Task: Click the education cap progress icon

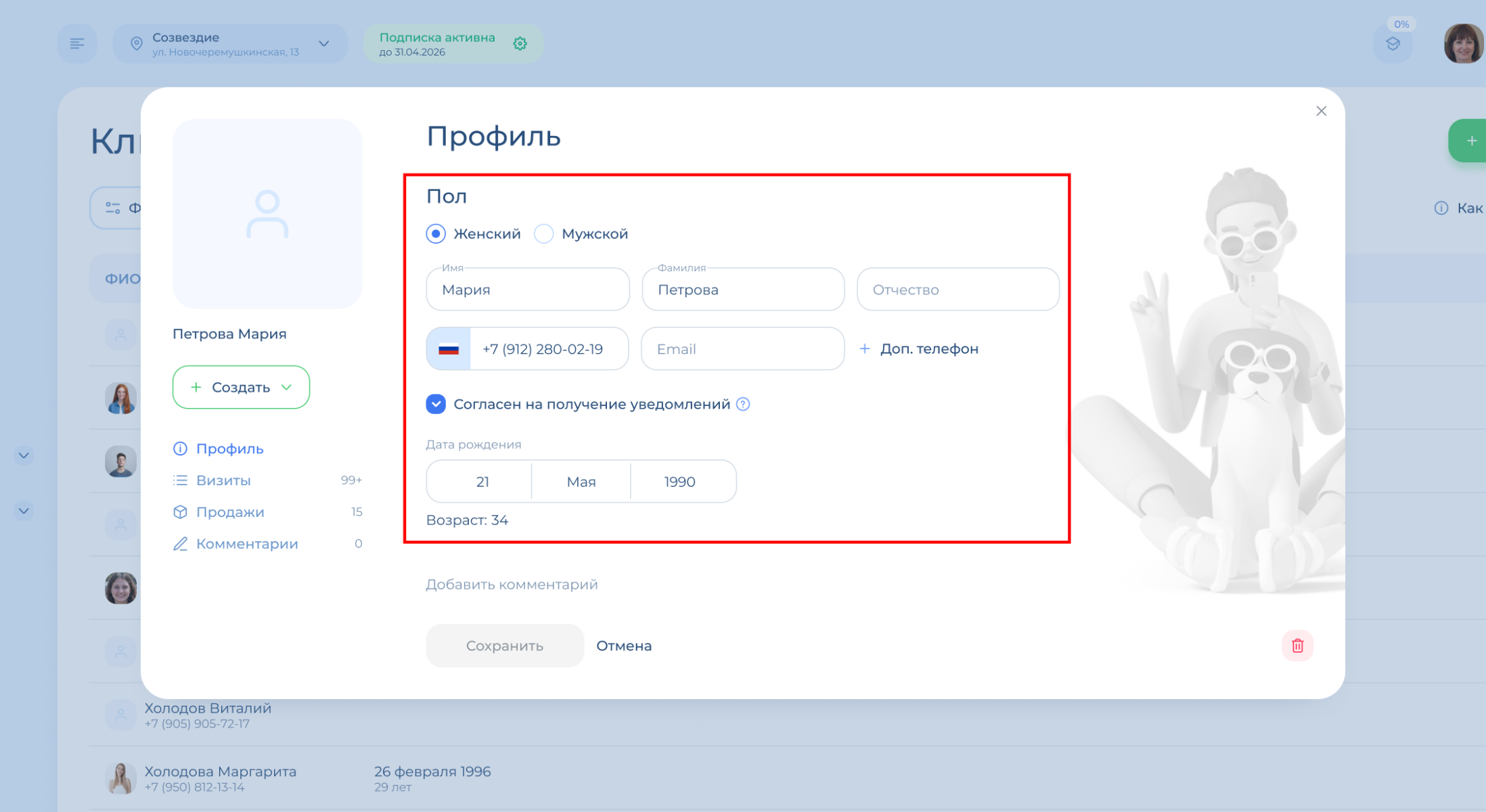Action: tap(1393, 45)
